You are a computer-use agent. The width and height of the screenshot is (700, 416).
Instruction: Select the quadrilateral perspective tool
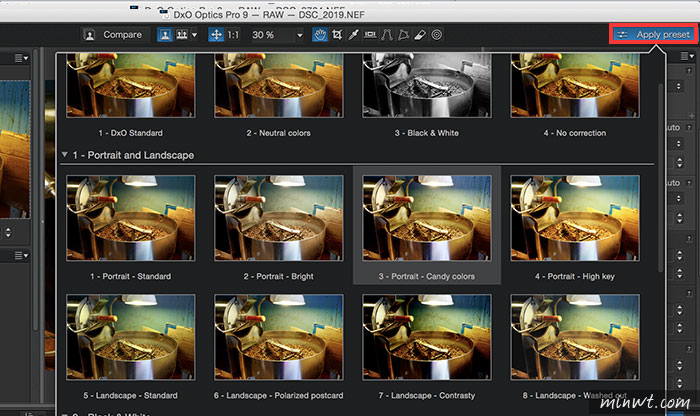(403, 35)
